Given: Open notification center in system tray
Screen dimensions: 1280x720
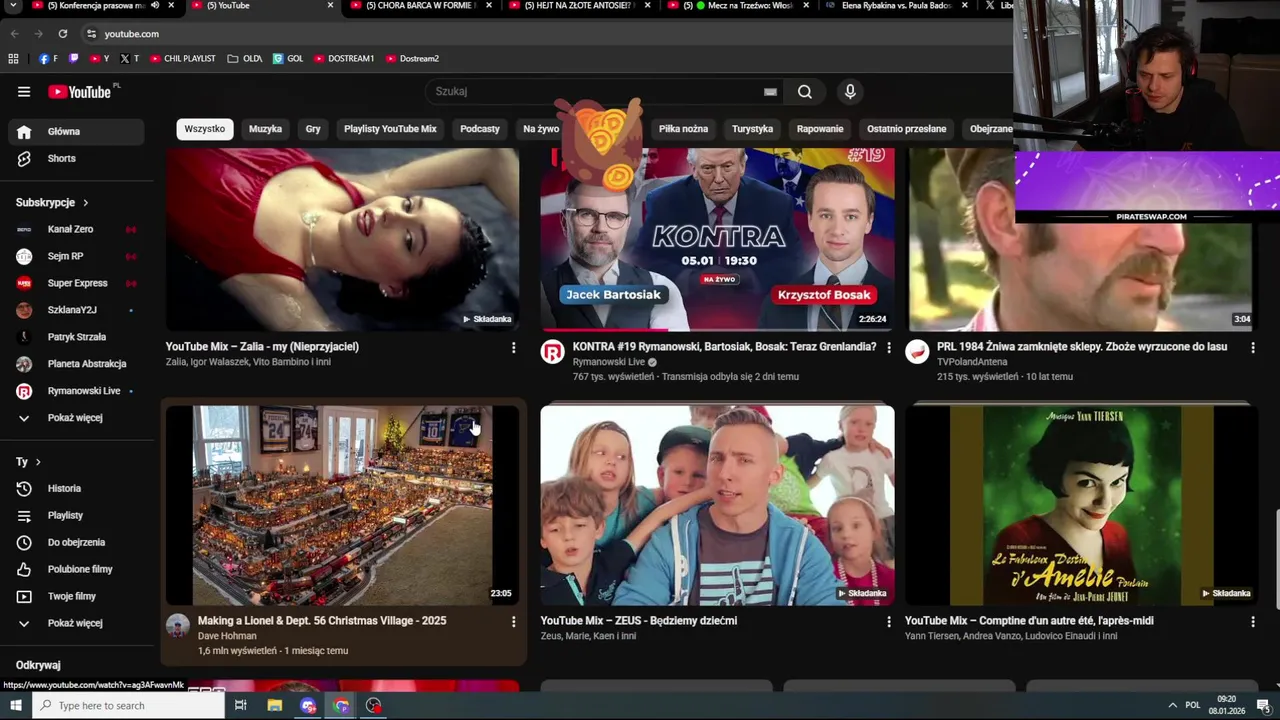Looking at the screenshot, I should pyautogui.click(x=1263, y=705).
